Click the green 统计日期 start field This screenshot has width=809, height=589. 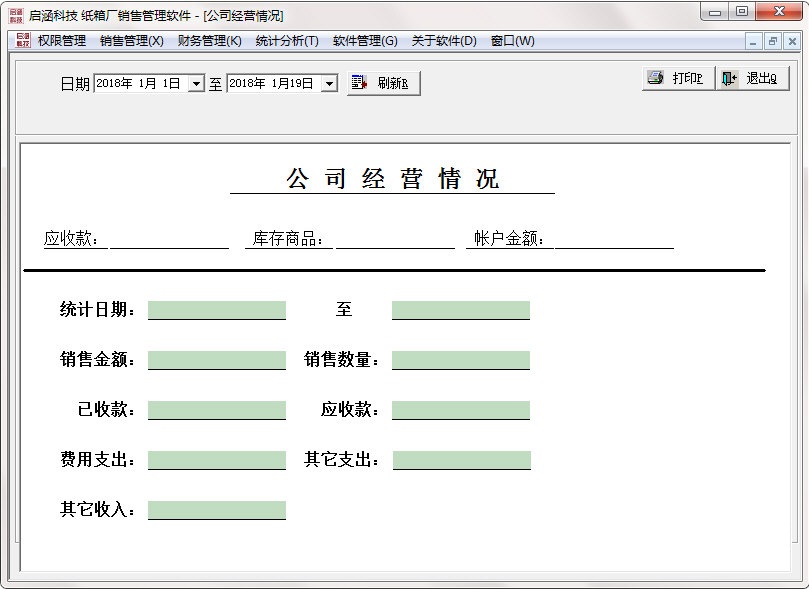click(217, 310)
